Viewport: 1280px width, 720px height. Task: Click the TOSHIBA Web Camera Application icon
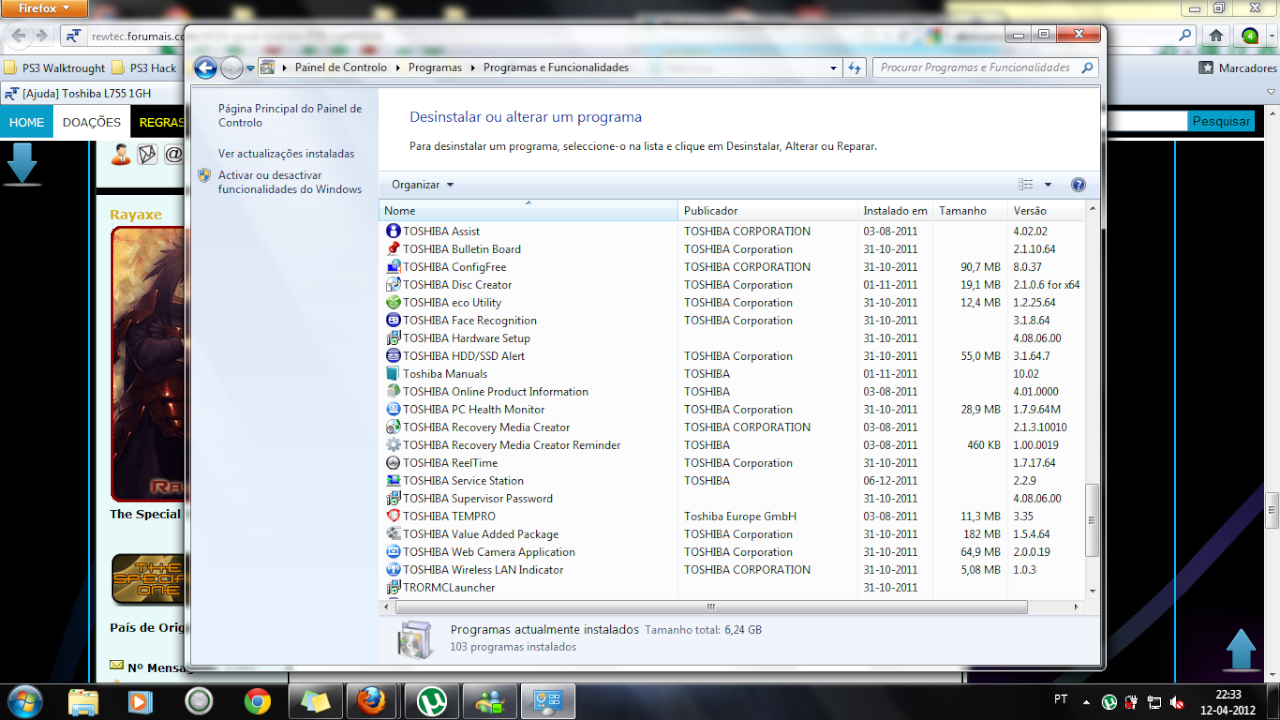click(393, 552)
